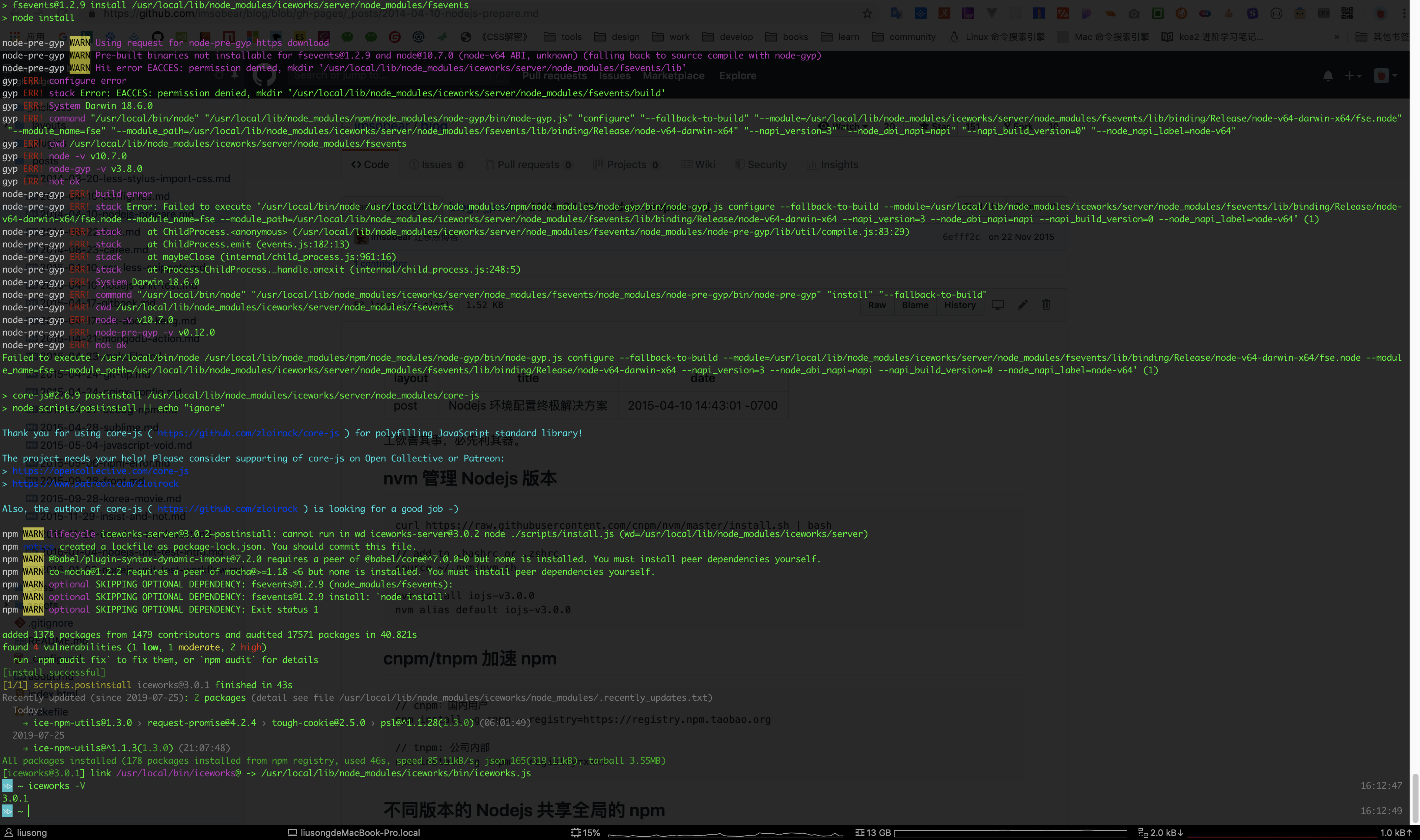Click the CRX extension icon
The width and height of the screenshot is (1420, 840).
tap(1323, 14)
